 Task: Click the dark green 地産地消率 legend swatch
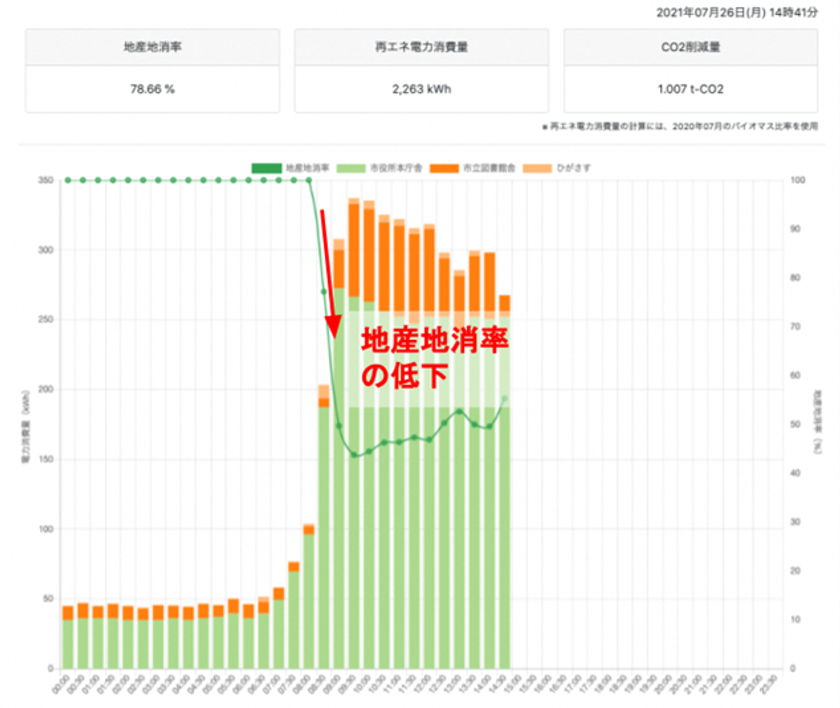point(266,168)
